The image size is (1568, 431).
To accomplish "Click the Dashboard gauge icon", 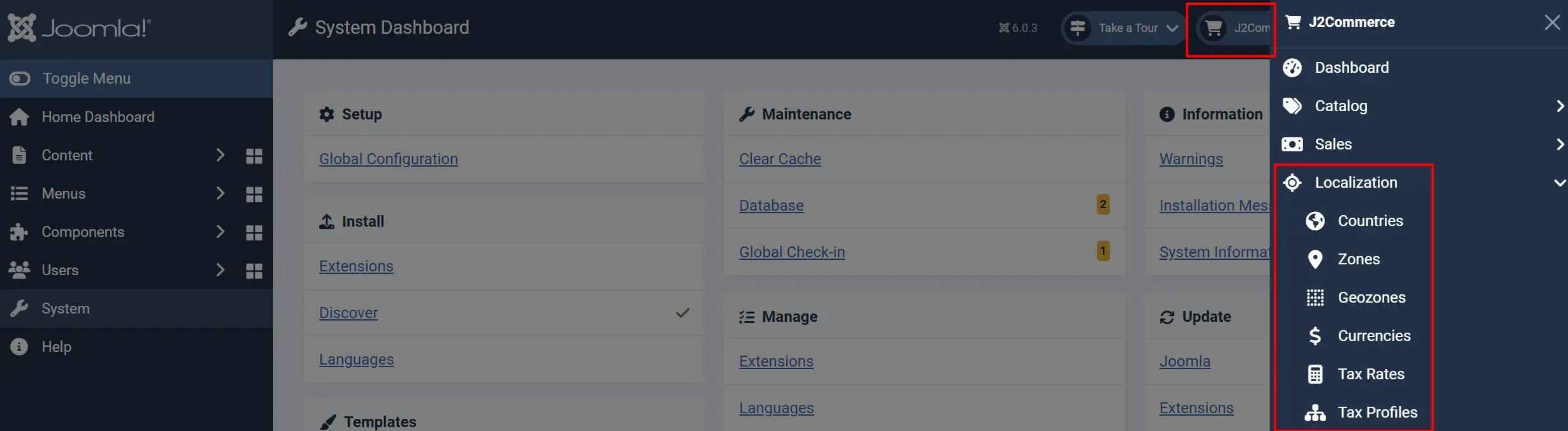I will tap(1292, 68).
